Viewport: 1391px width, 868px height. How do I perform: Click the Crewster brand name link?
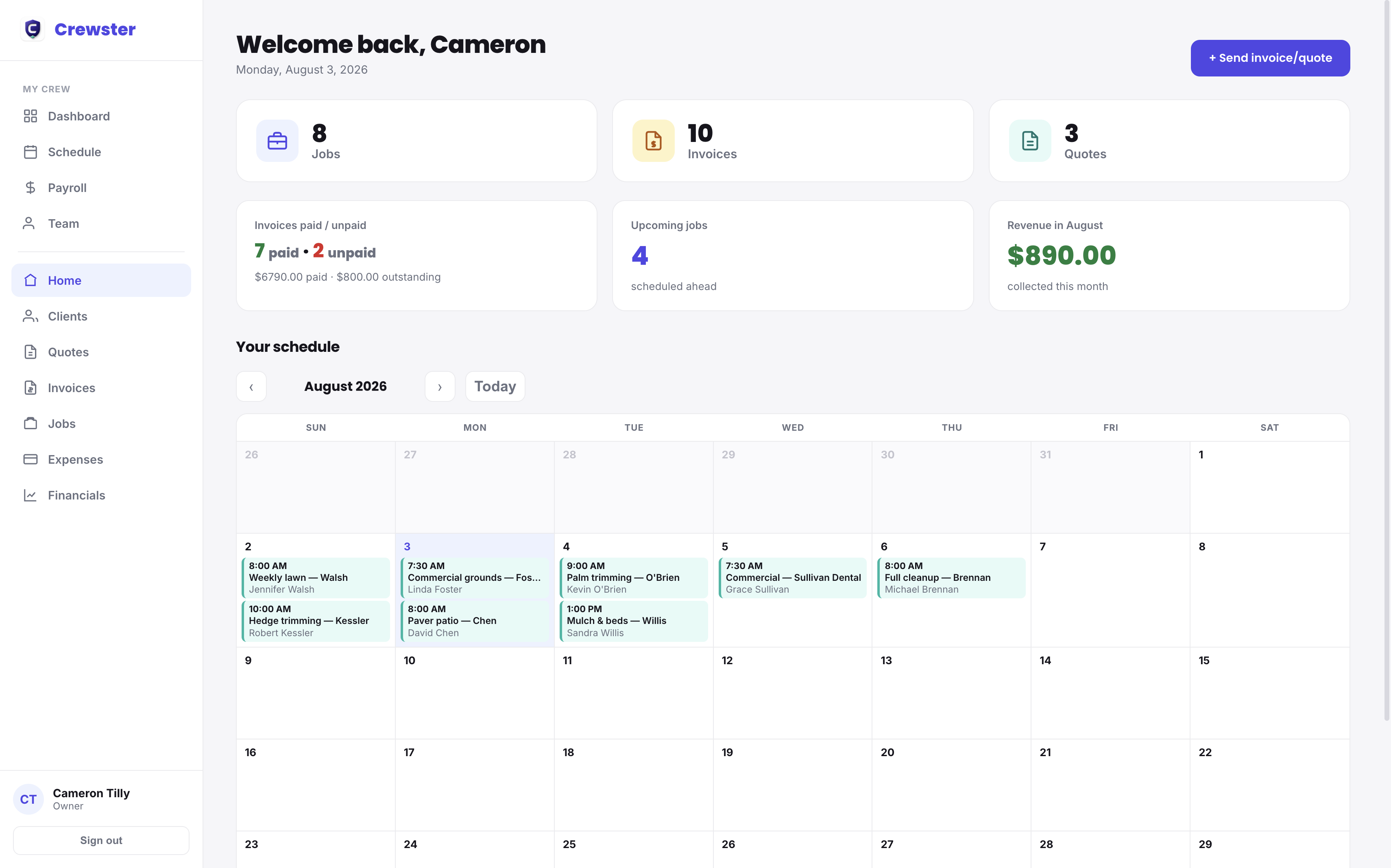pos(95,29)
